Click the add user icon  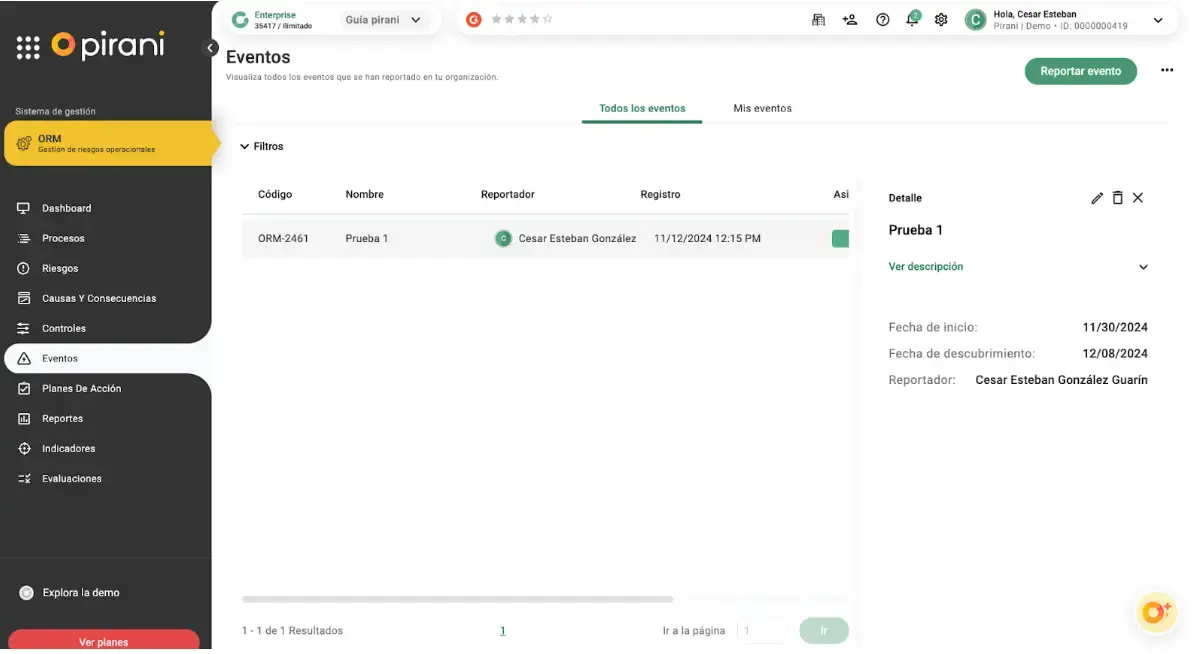tap(850, 20)
